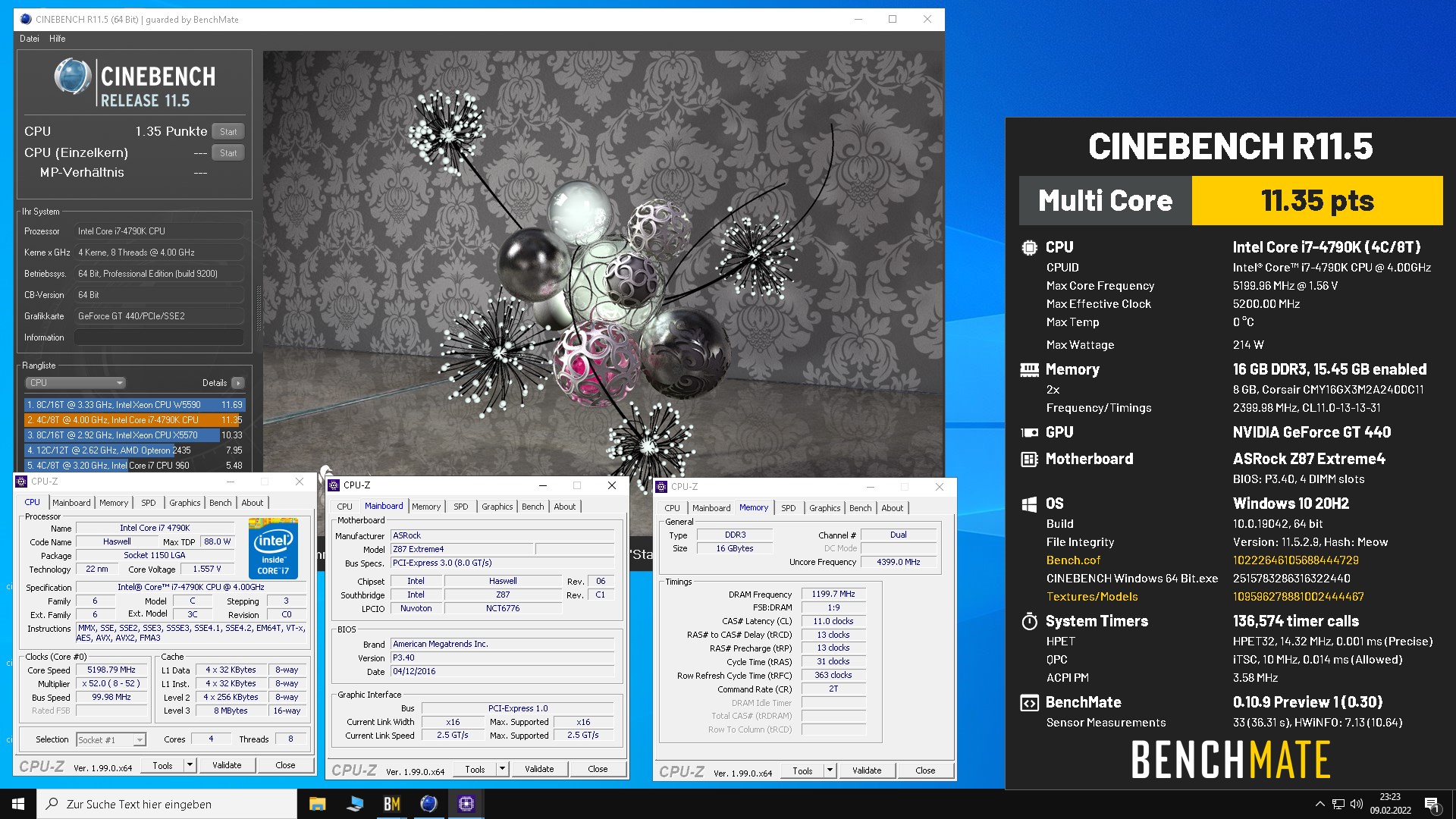Start the CPU multi-core benchmark
The height and width of the screenshot is (819, 1456).
(228, 132)
